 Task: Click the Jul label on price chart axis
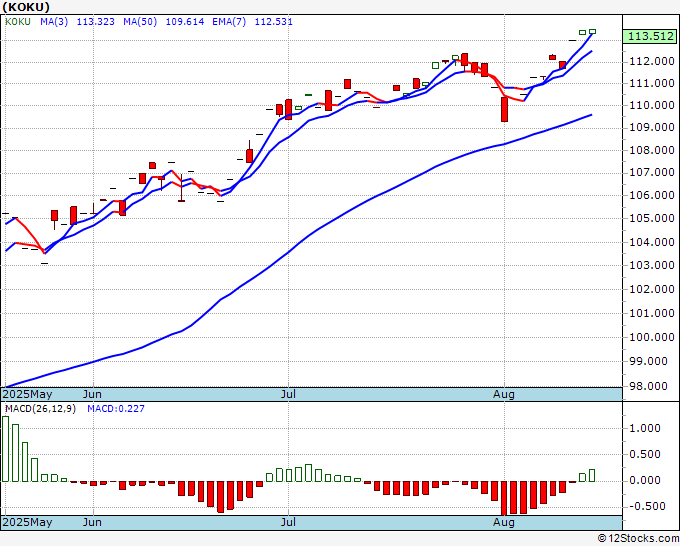pos(288,394)
